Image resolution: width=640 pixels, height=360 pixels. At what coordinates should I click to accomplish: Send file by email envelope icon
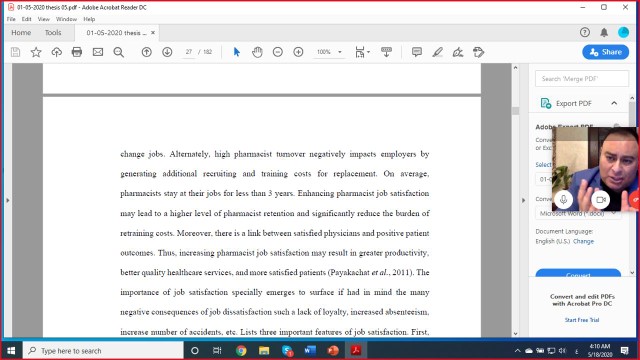coord(98,52)
